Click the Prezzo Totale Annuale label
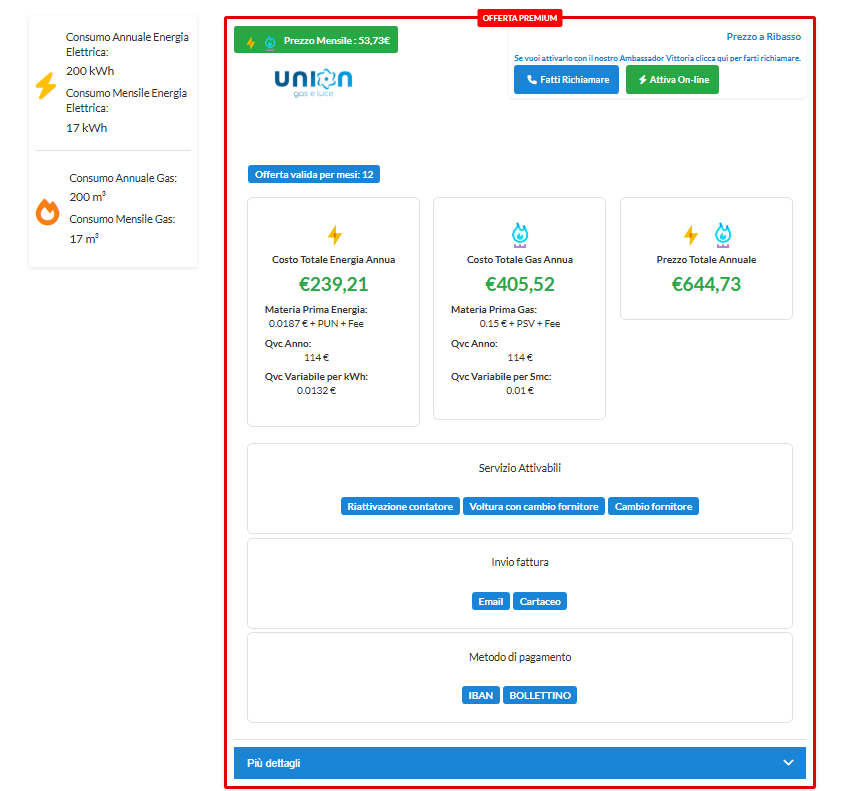Image resolution: width=853 pixels, height=791 pixels. (x=706, y=259)
